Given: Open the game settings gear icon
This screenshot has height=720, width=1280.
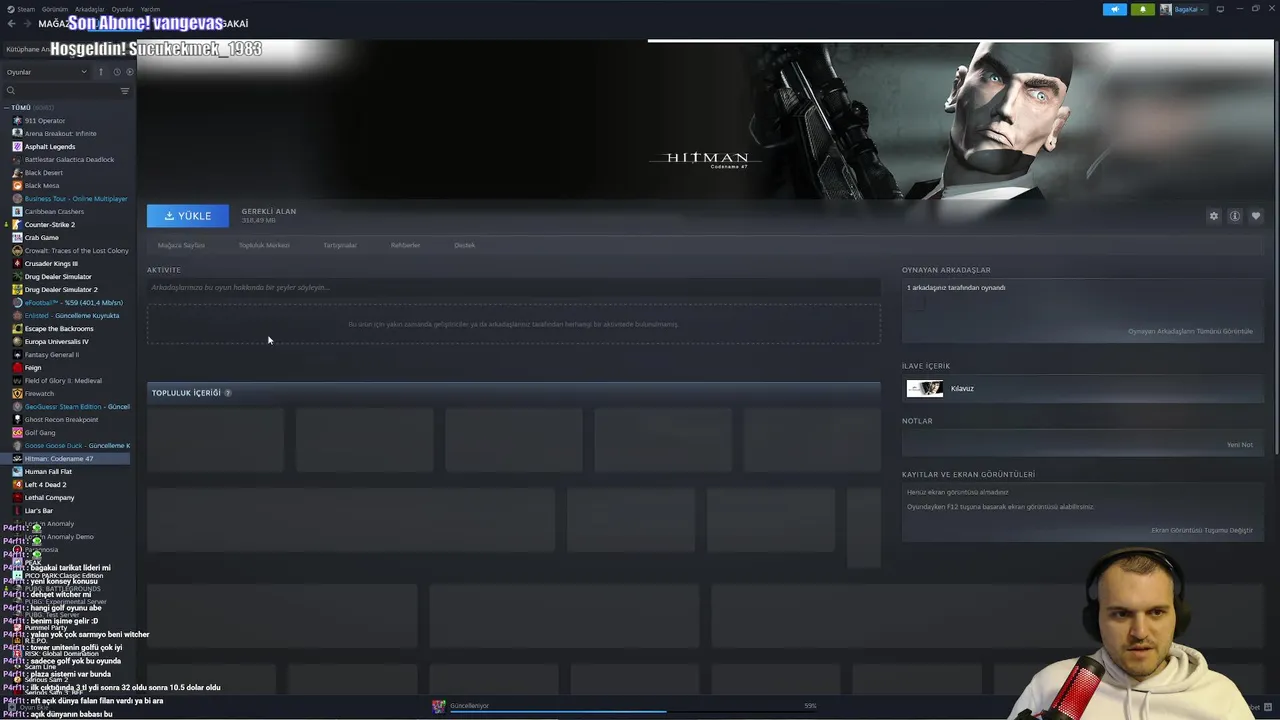Looking at the screenshot, I should click(1214, 216).
